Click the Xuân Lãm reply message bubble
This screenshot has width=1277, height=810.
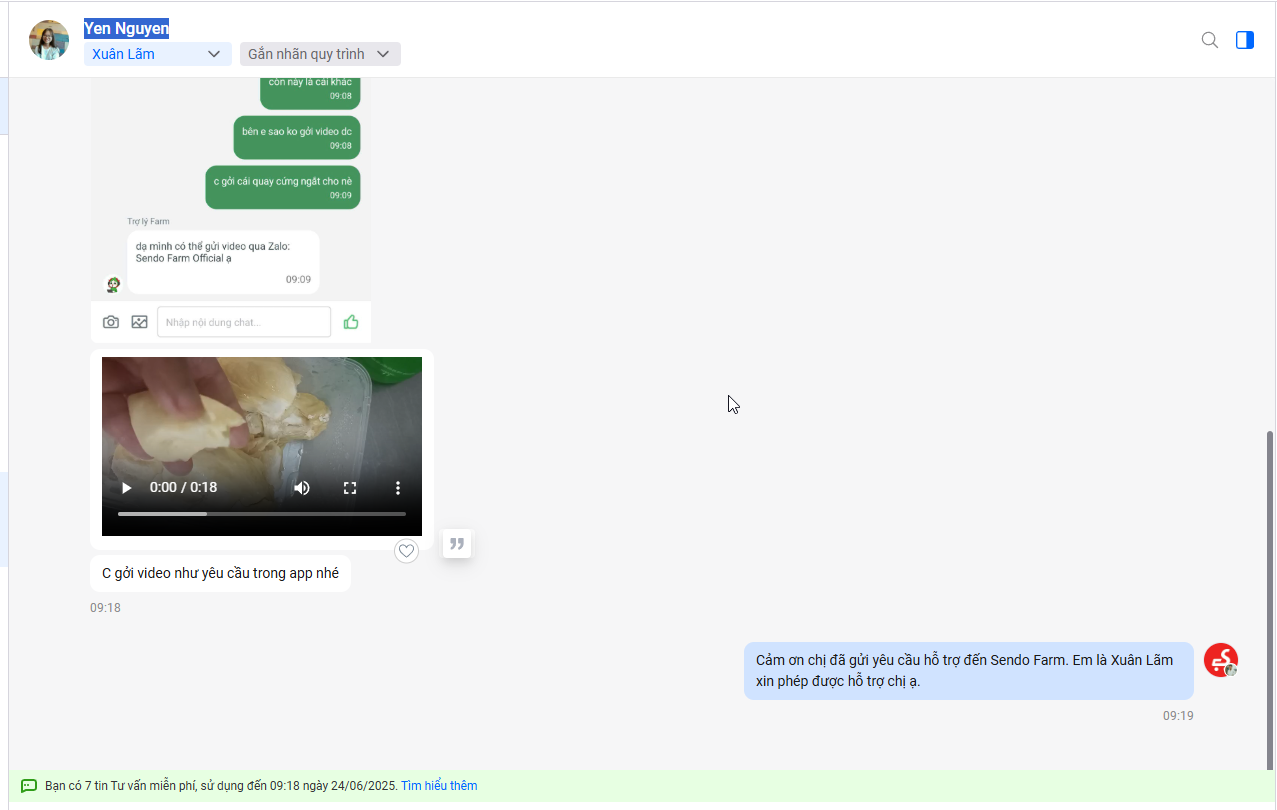(x=969, y=671)
